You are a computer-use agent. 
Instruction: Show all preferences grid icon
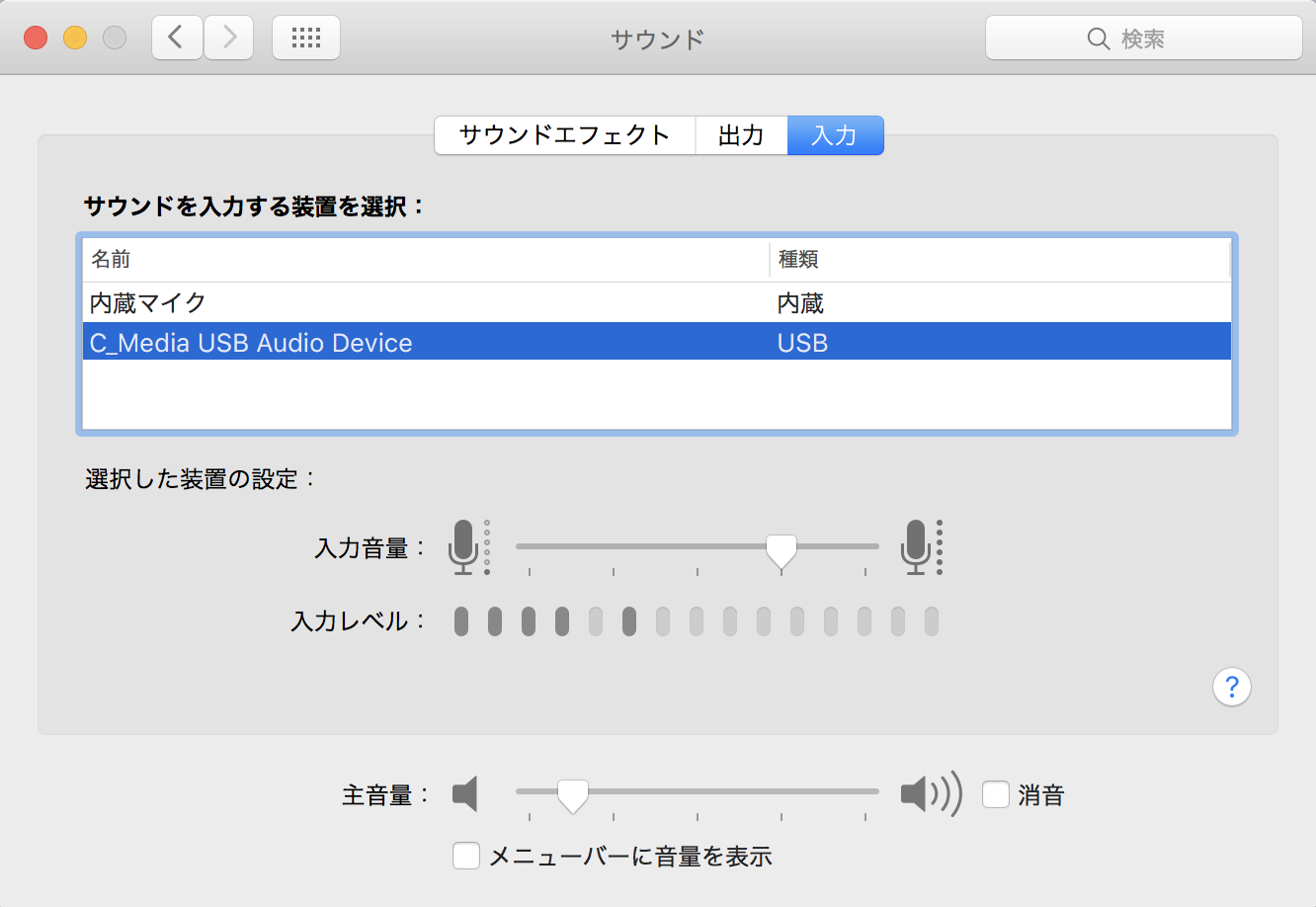(x=306, y=39)
